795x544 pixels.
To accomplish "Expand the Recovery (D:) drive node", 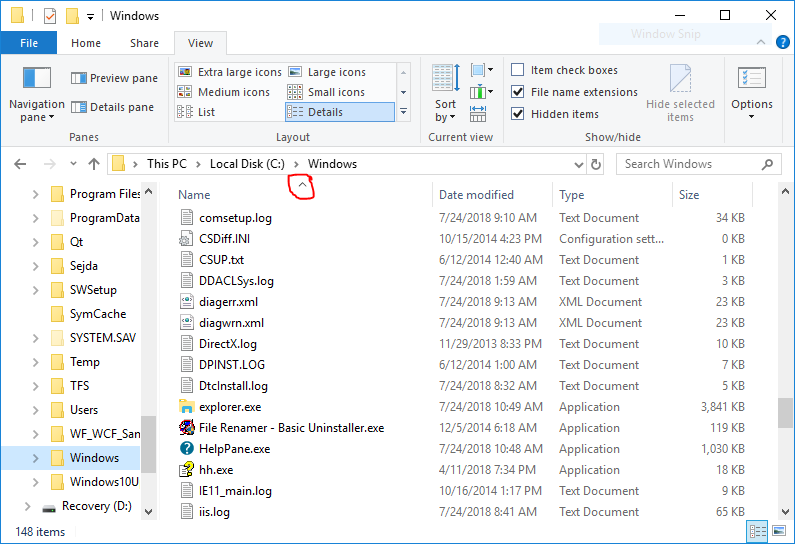I will tap(28, 506).
